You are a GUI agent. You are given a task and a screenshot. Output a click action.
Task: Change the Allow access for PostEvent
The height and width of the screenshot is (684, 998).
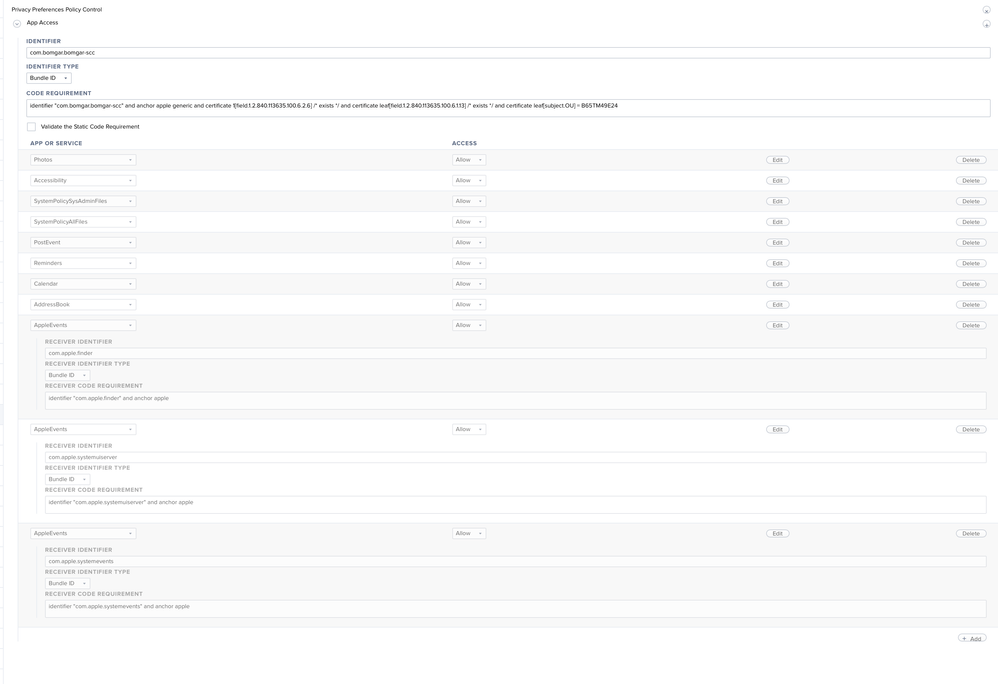tap(469, 242)
